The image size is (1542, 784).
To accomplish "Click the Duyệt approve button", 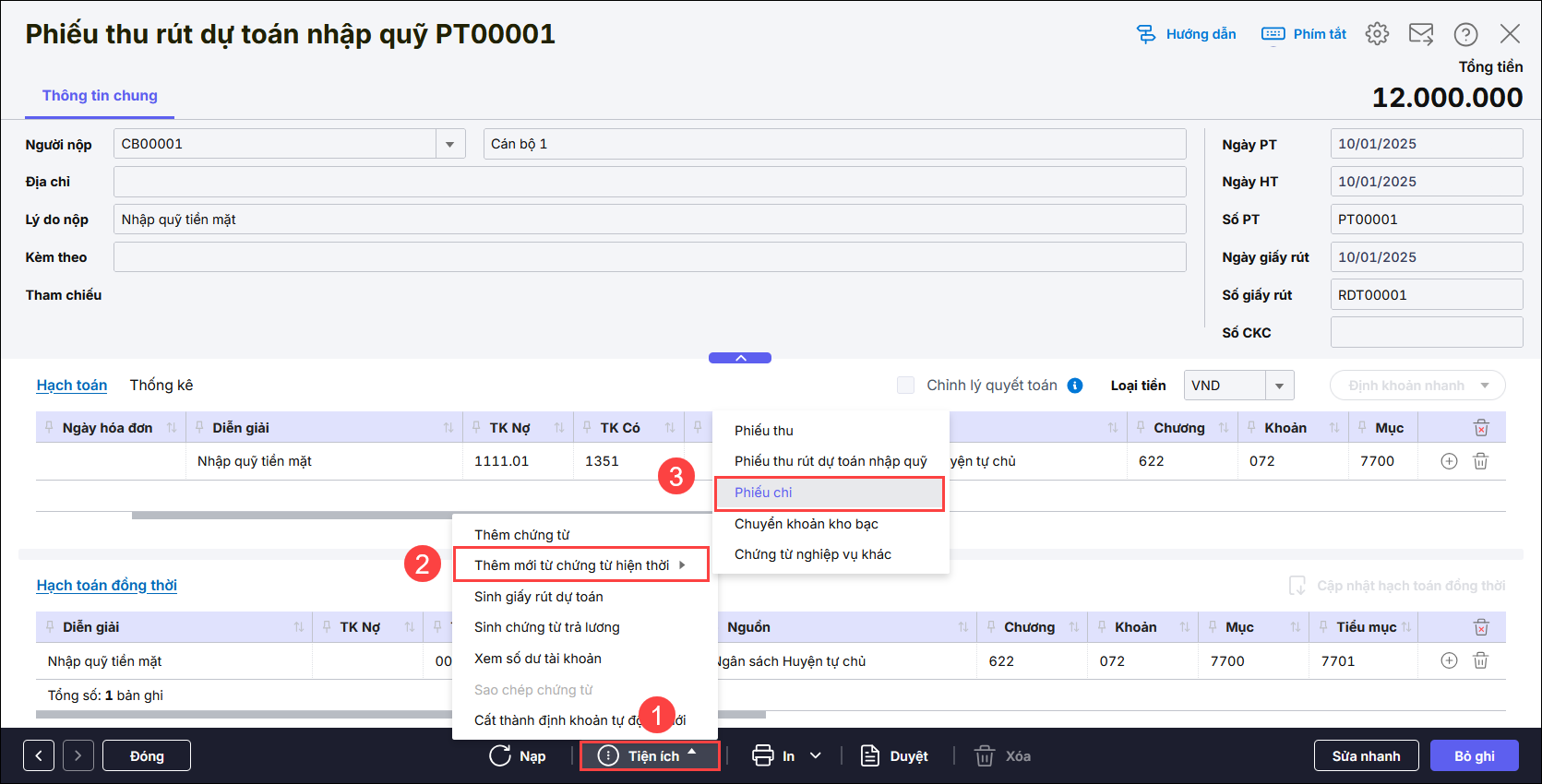I will click(894, 755).
